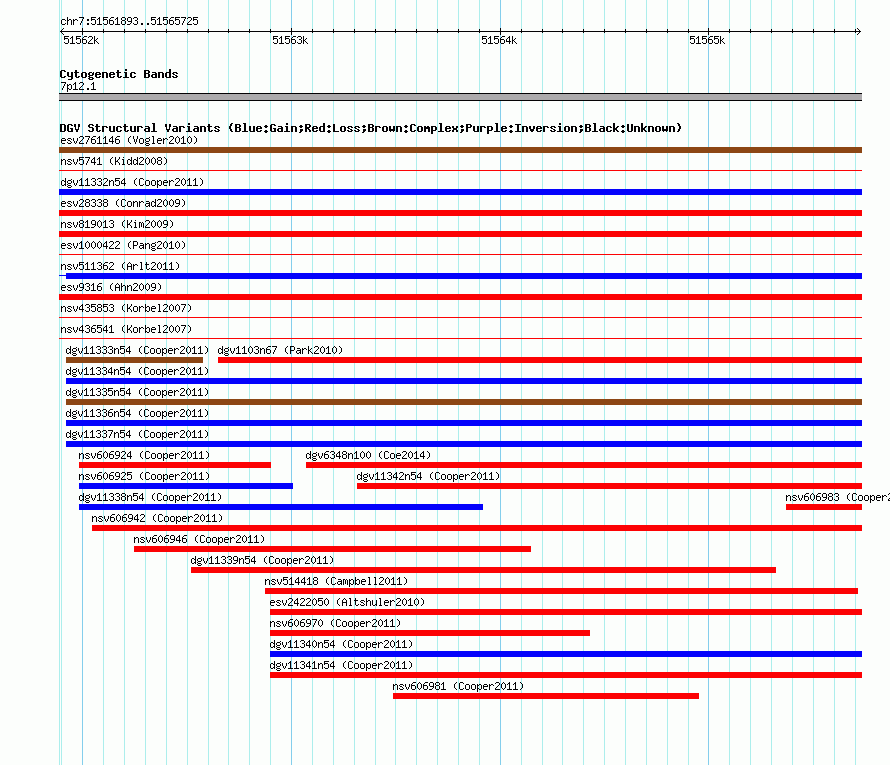Click the 51564k ruler mark
Image resolution: width=890 pixels, height=765 pixels.
[499, 40]
